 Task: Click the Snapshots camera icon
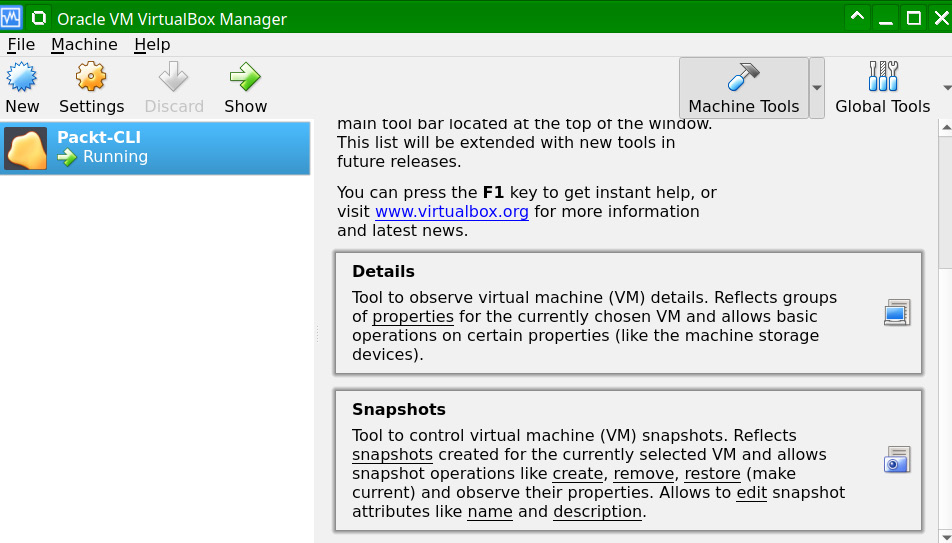[x=896, y=459]
